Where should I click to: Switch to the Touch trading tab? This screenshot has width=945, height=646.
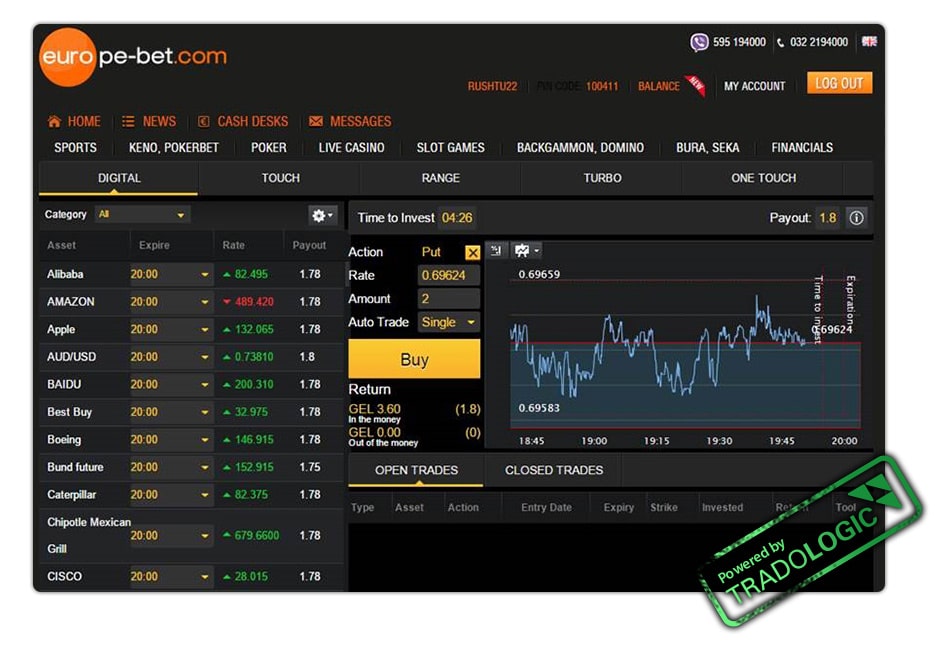point(280,178)
